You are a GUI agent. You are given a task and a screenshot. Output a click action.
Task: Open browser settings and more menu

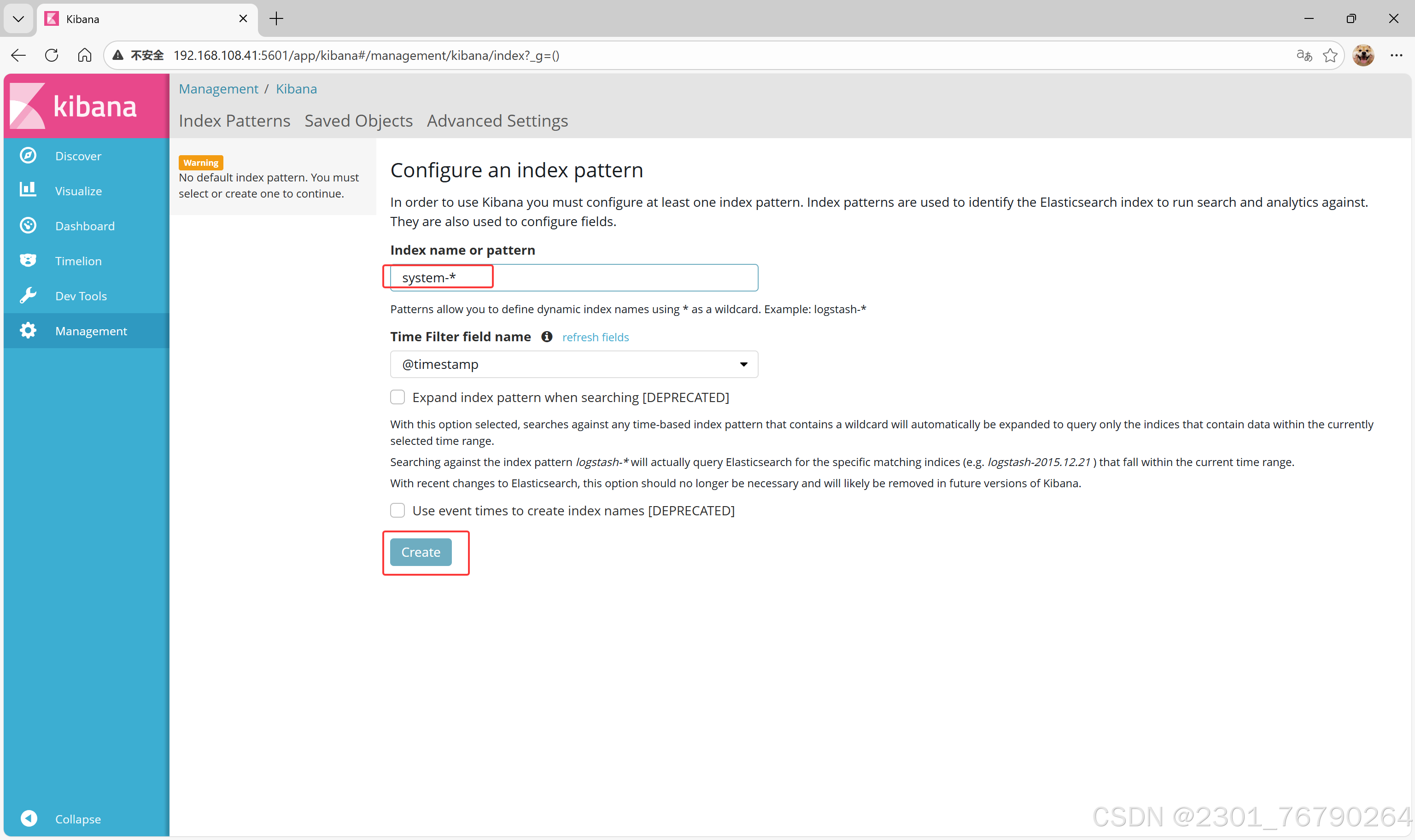[1396, 55]
